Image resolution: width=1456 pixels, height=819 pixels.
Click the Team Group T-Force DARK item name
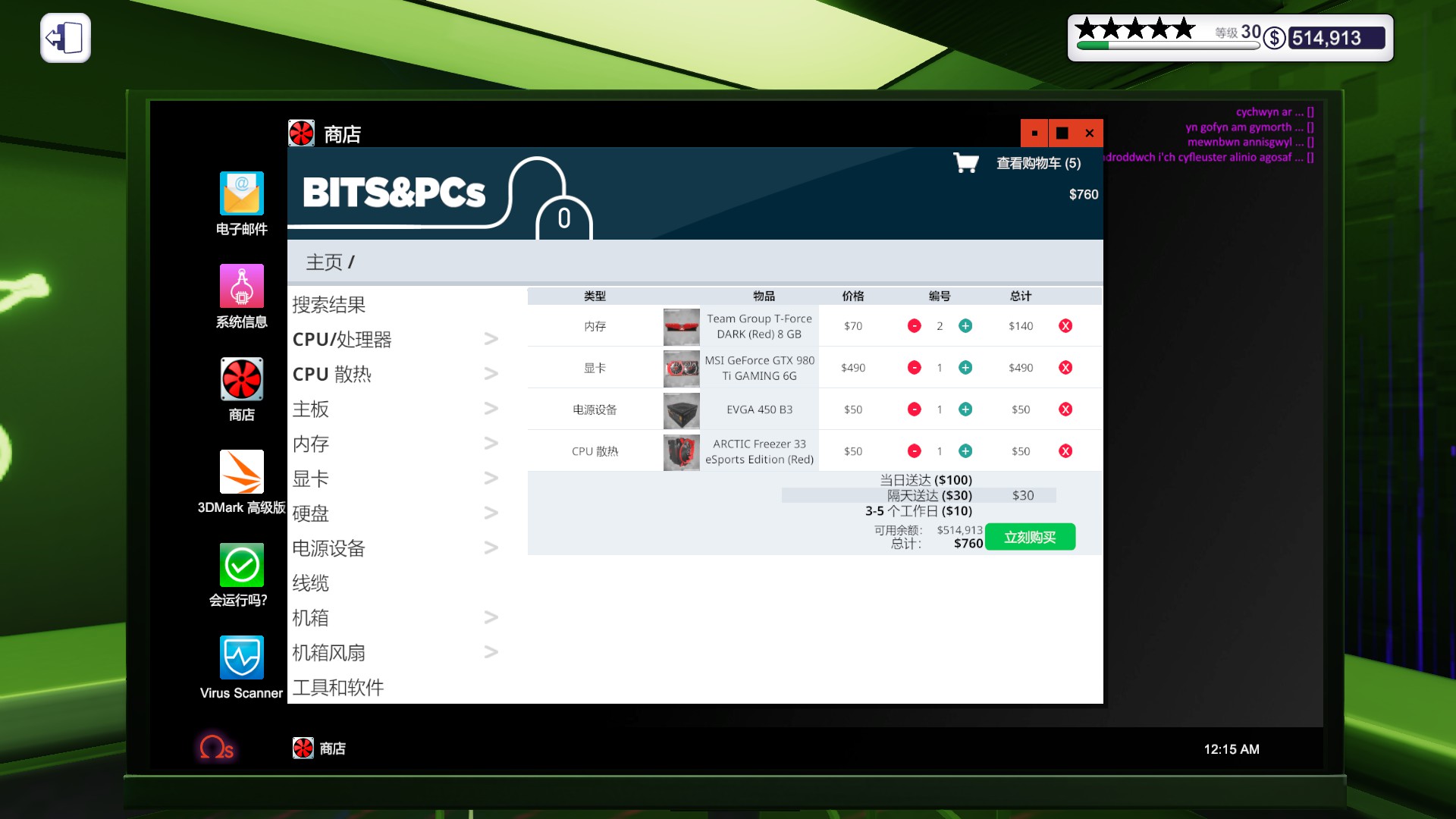[759, 327]
